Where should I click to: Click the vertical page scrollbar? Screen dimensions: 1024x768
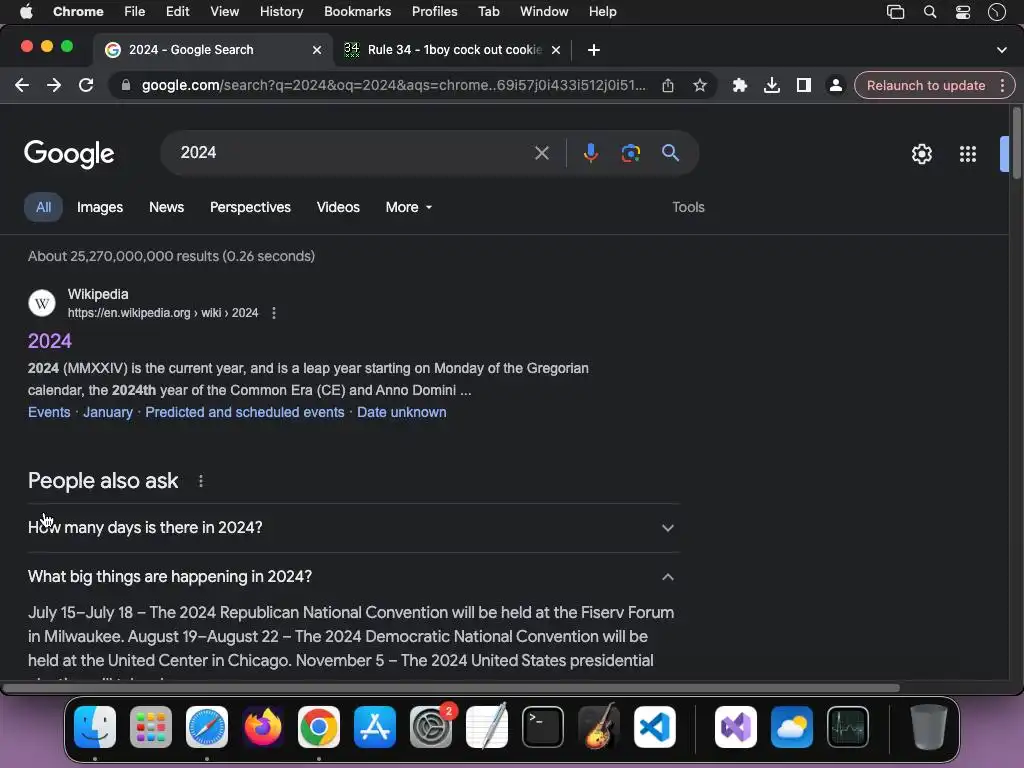pyautogui.click(x=1016, y=144)
